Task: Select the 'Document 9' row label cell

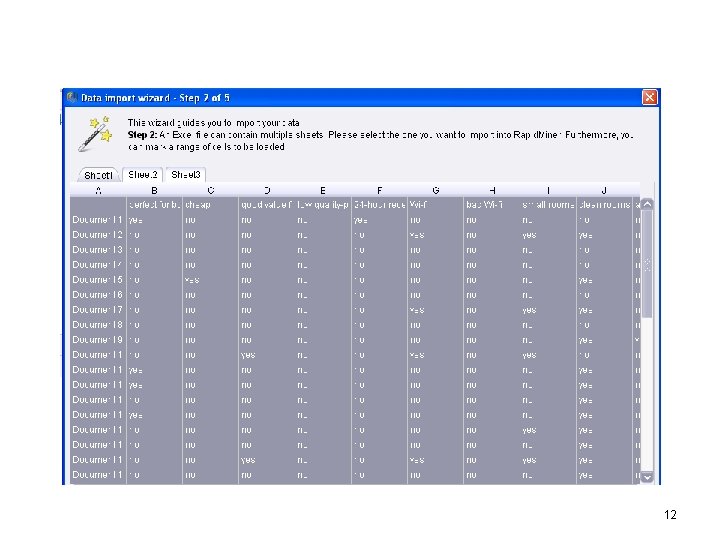Action: pos(98,340)
